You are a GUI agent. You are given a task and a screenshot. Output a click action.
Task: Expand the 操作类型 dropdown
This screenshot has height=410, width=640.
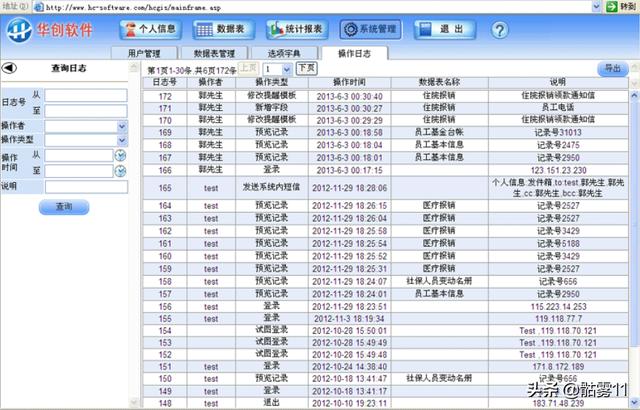coord(122,140)
